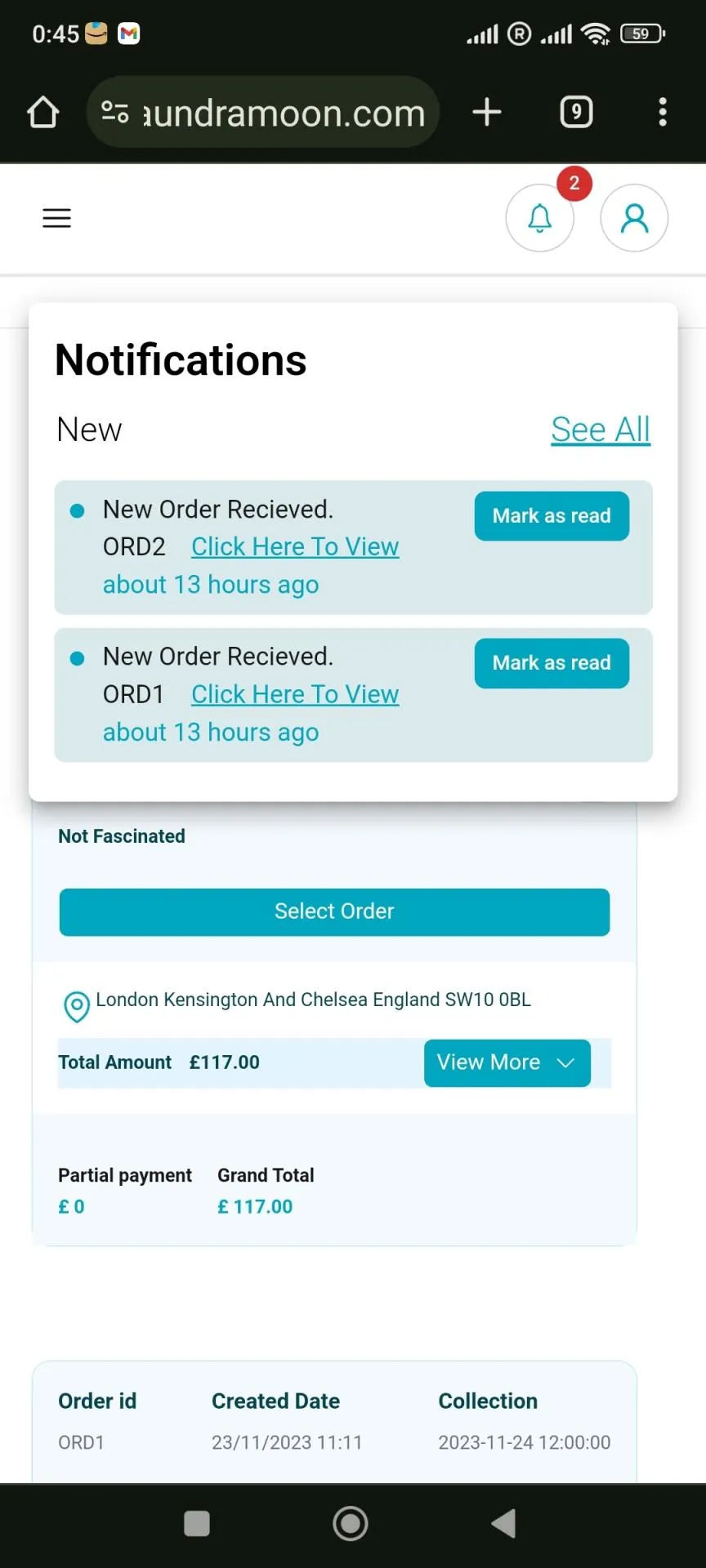706x1568 pixels.
Task: Mark ORD2 notification as read
Action: tap(552, 516)
